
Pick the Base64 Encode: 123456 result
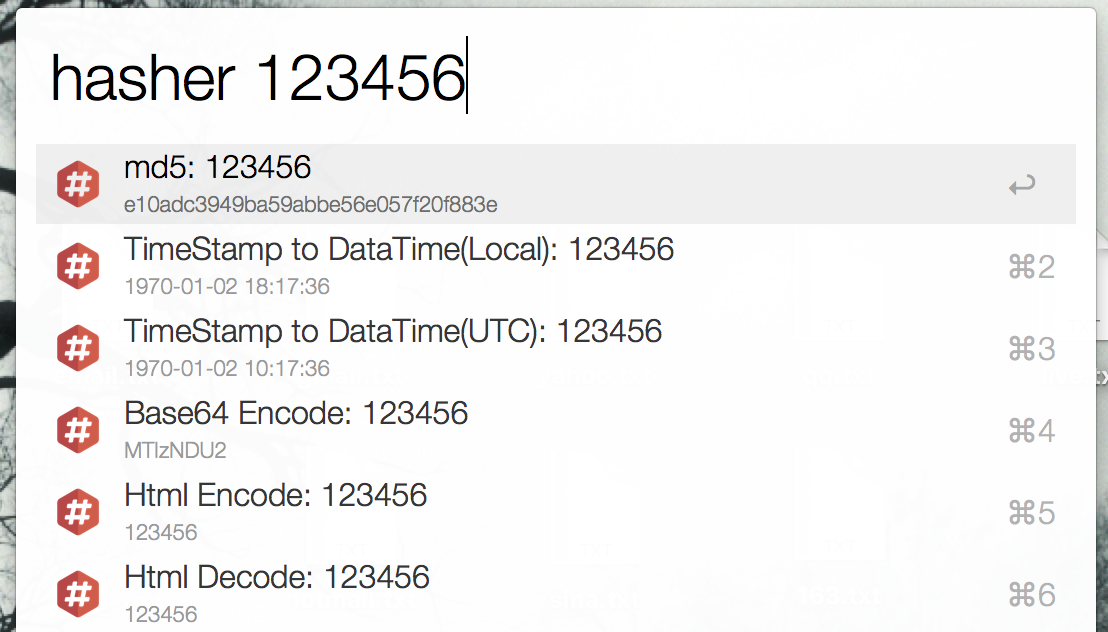click(x=556, y=430)
